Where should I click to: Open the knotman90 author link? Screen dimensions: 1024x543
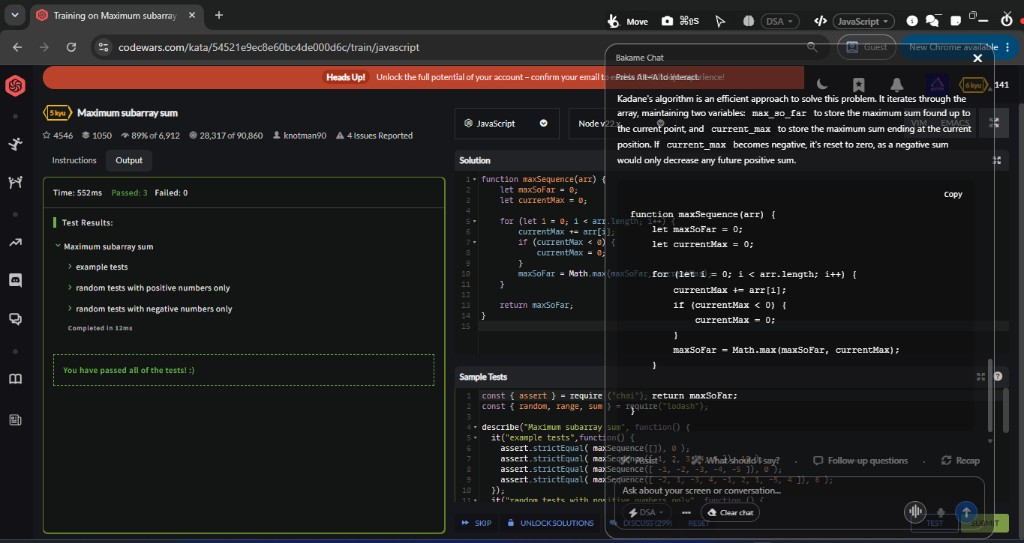(x=299, y=135)
